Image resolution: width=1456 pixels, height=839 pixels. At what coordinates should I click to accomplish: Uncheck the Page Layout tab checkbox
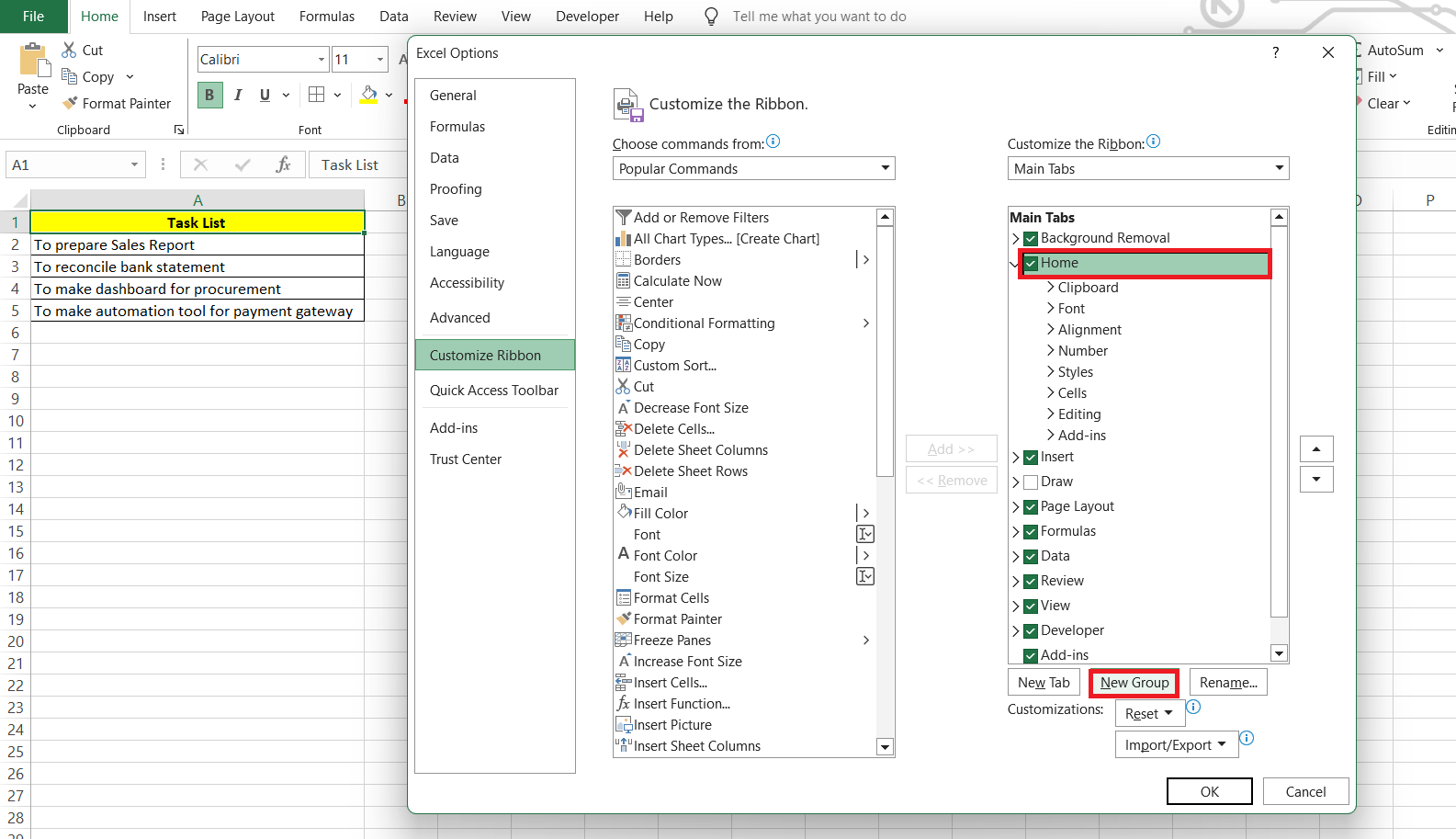pos(1031,507)
